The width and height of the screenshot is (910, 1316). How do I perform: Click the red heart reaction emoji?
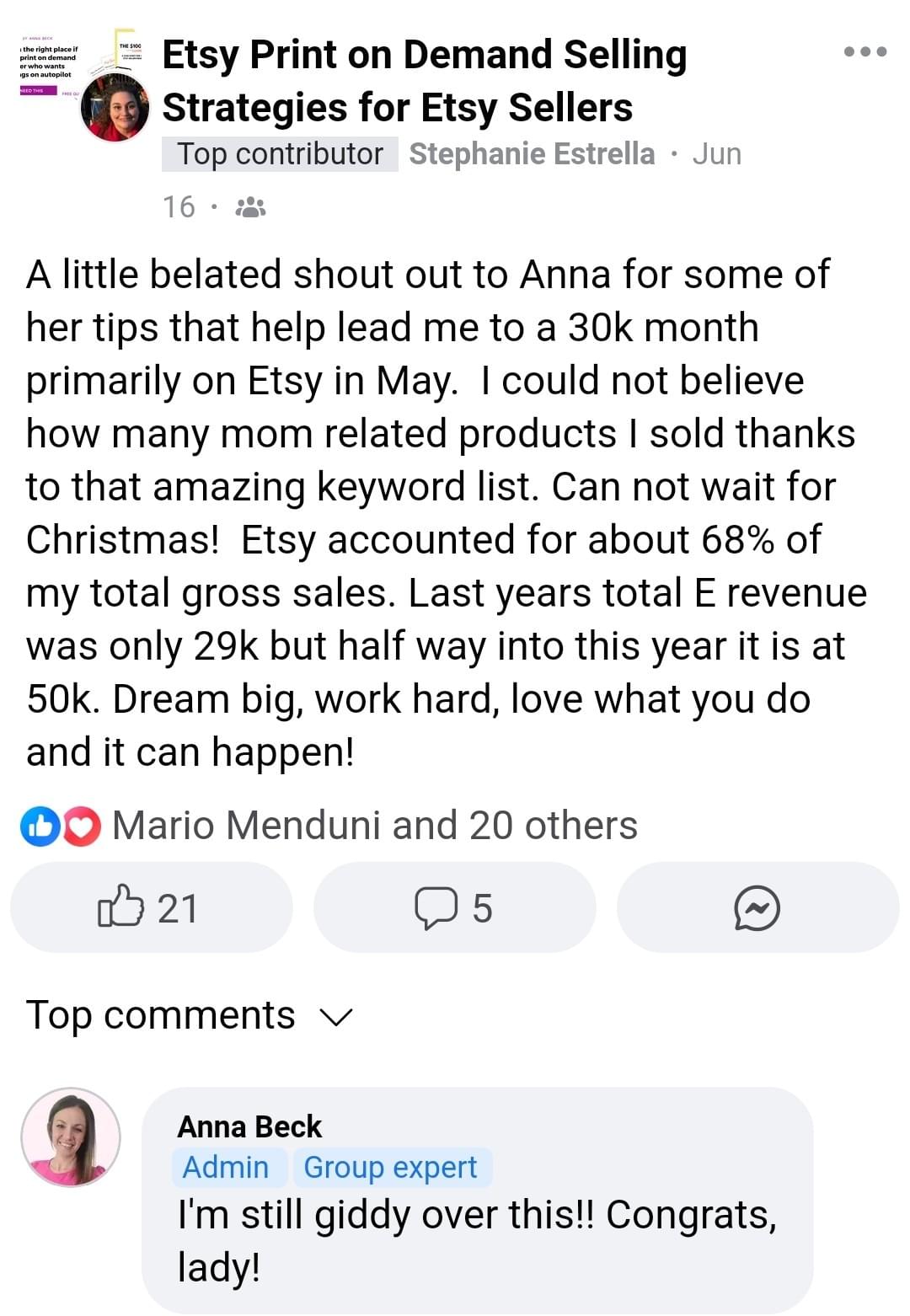pos(82,826)
